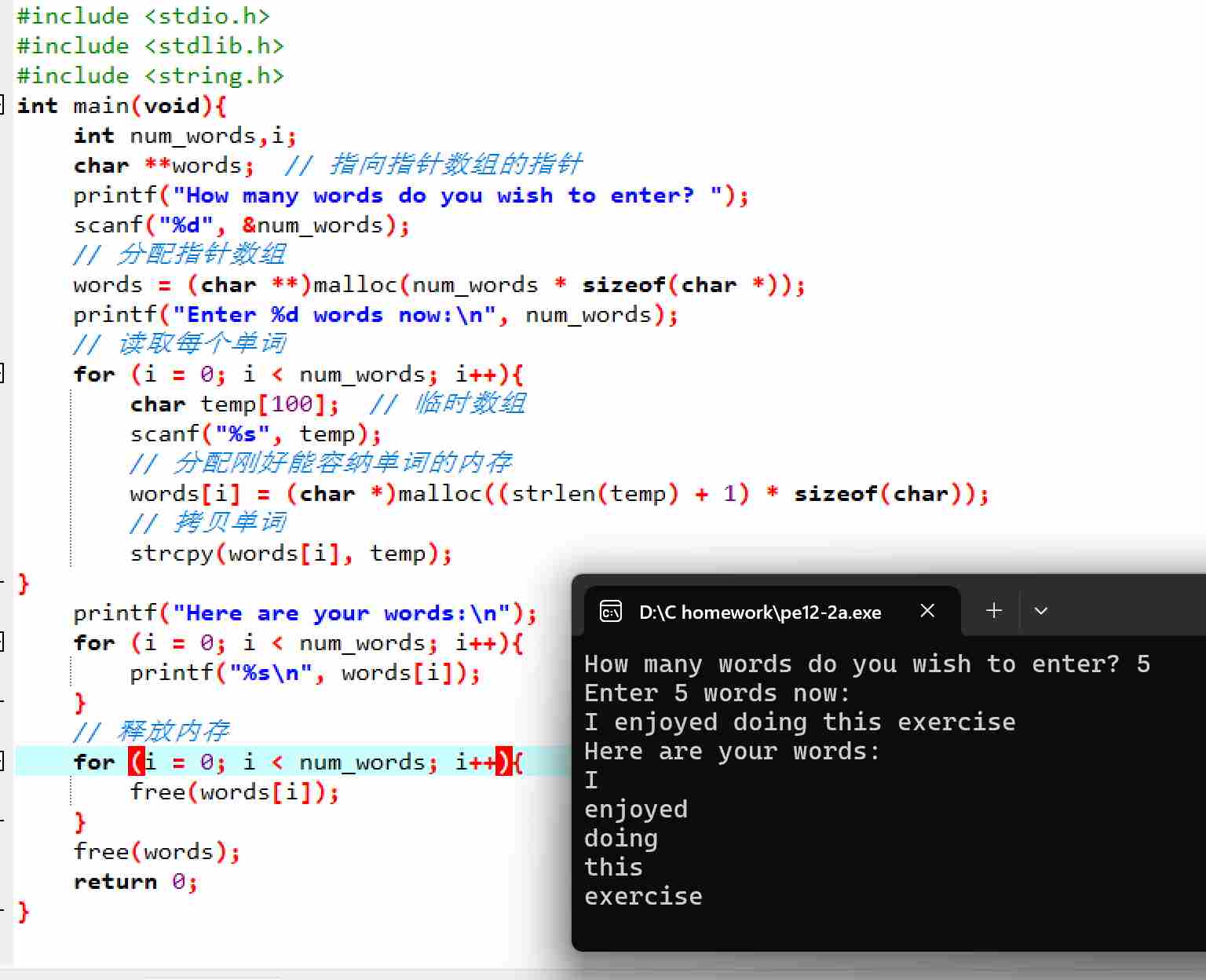Image resolution: width=1206 pixels, height=980 pixels.
Task: Click the terminal output line "doing"
Action: (x=621, y=839)
